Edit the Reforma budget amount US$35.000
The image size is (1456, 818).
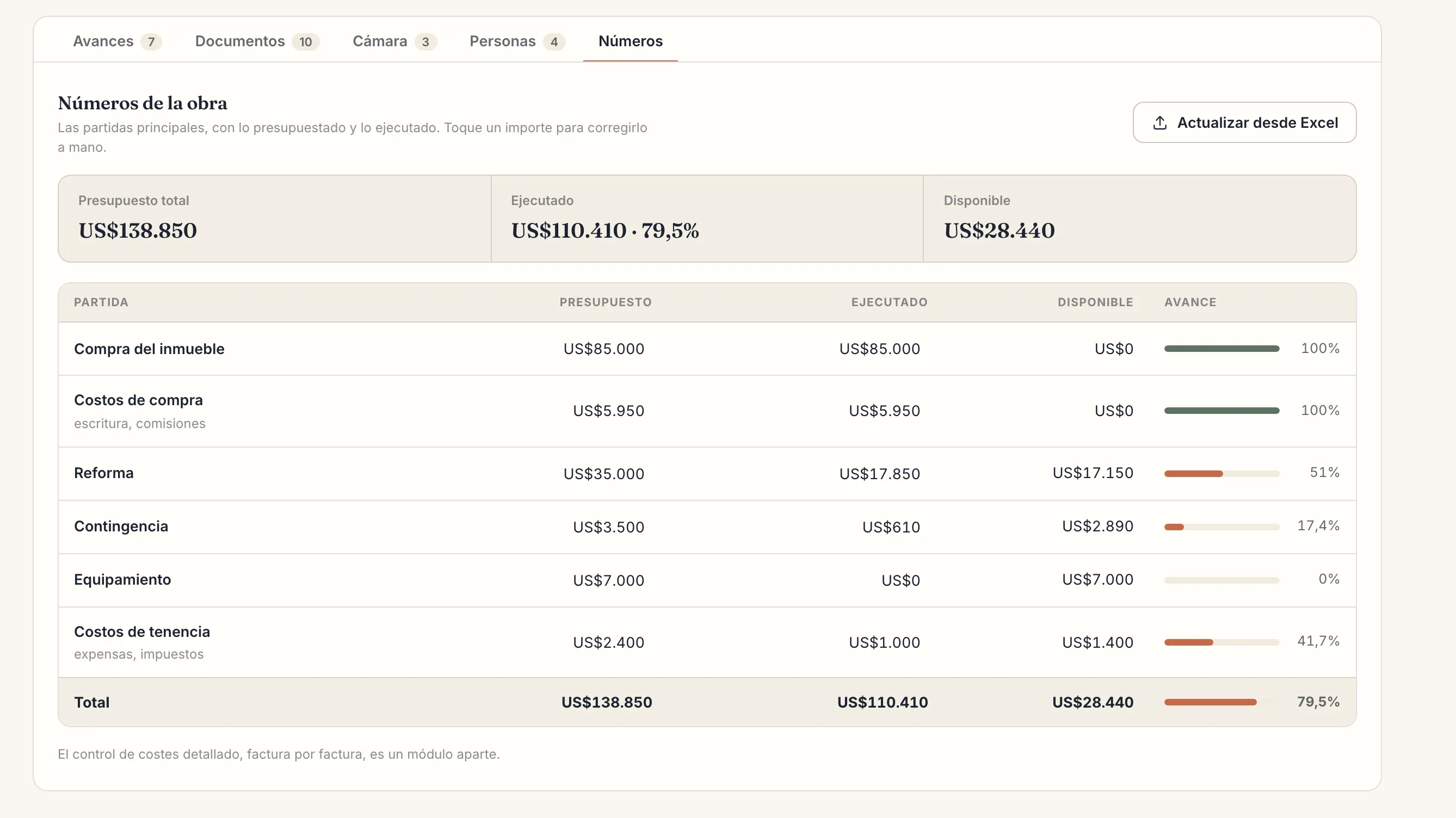603,473
